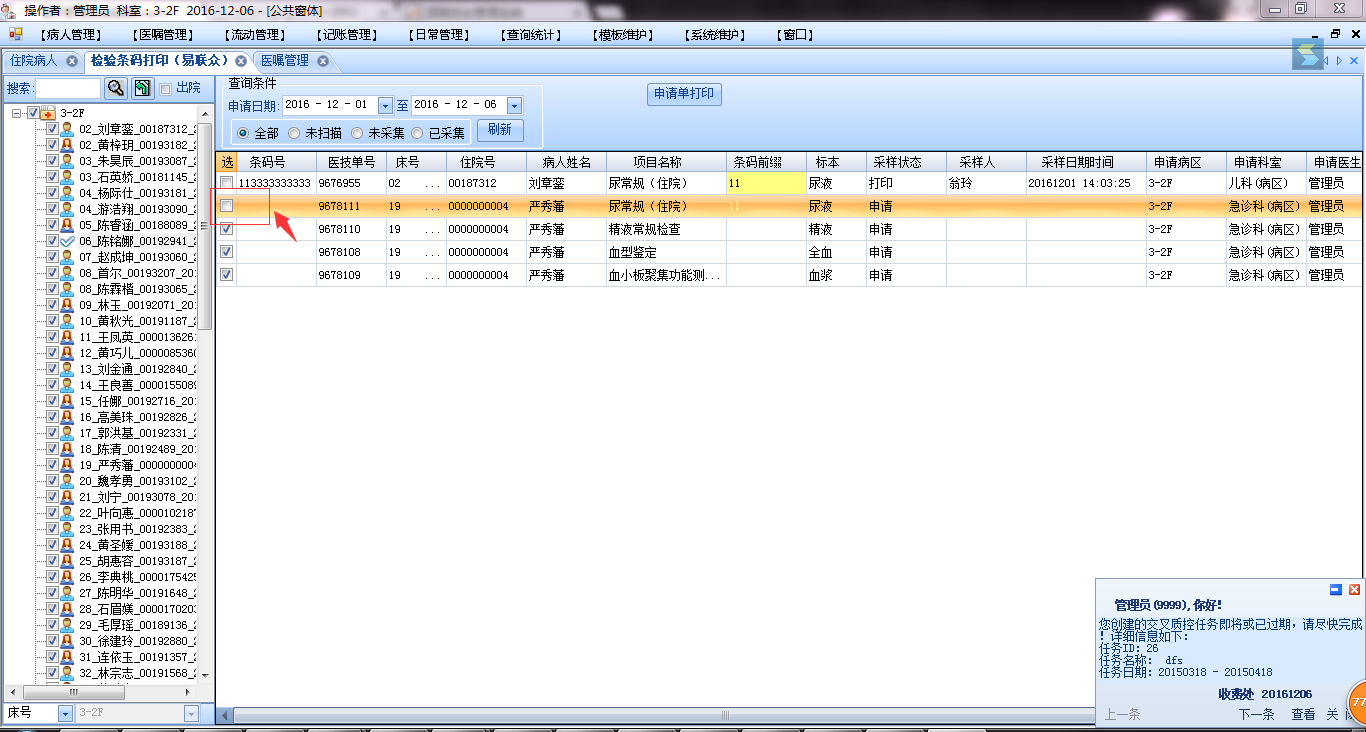Check the row checkbox for 医技单号 9678111
The width and height of the screenshot is (1366, 732).
pos(227,206)
